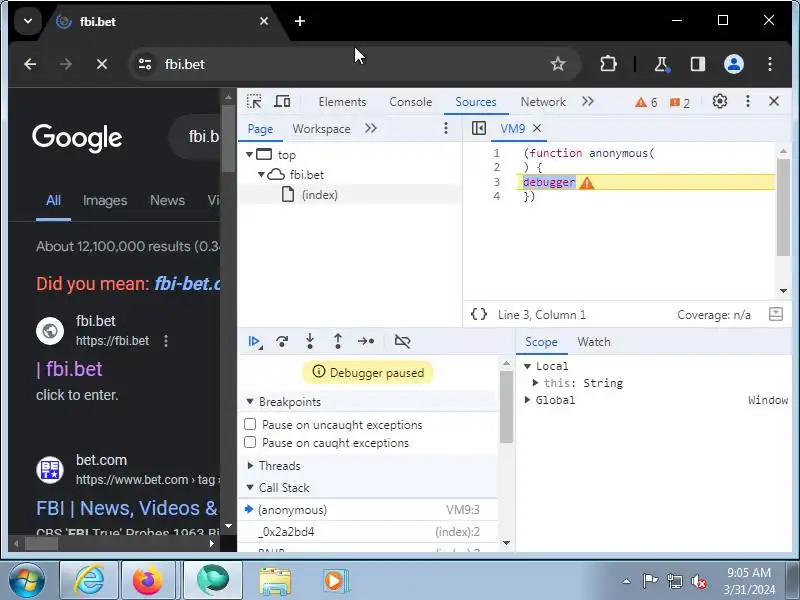
Task: Open the Workspace navigator tab
Action: [321, 129]
